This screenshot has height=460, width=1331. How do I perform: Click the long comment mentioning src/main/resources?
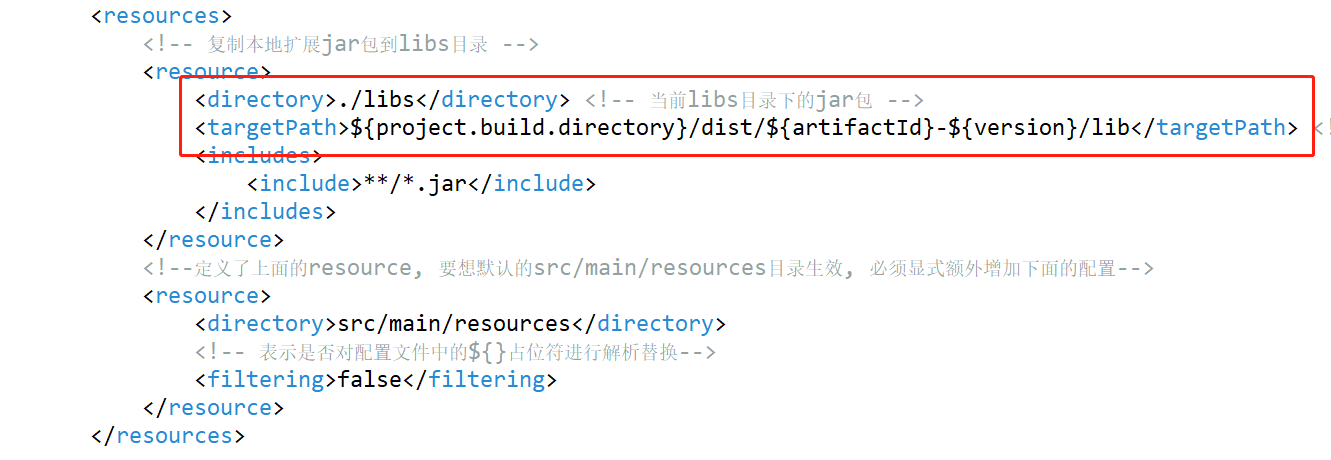649,268
